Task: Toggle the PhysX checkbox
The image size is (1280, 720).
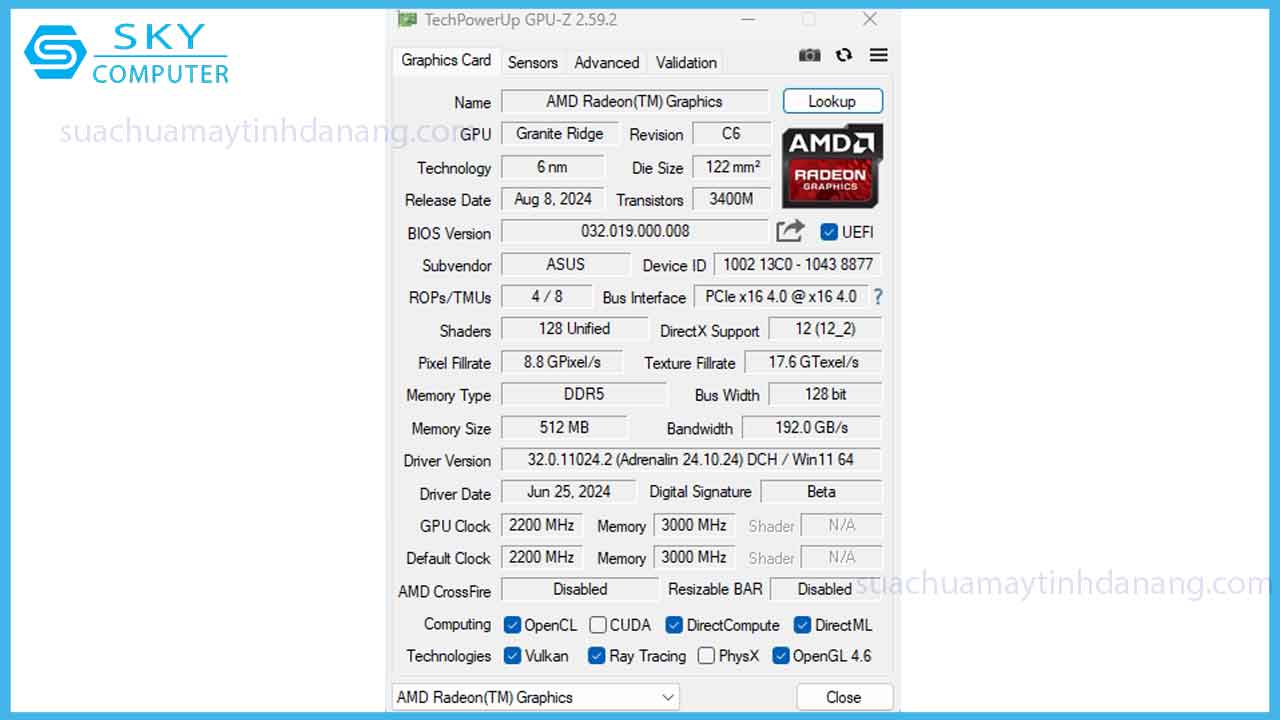Action: (x=706, y=656)
